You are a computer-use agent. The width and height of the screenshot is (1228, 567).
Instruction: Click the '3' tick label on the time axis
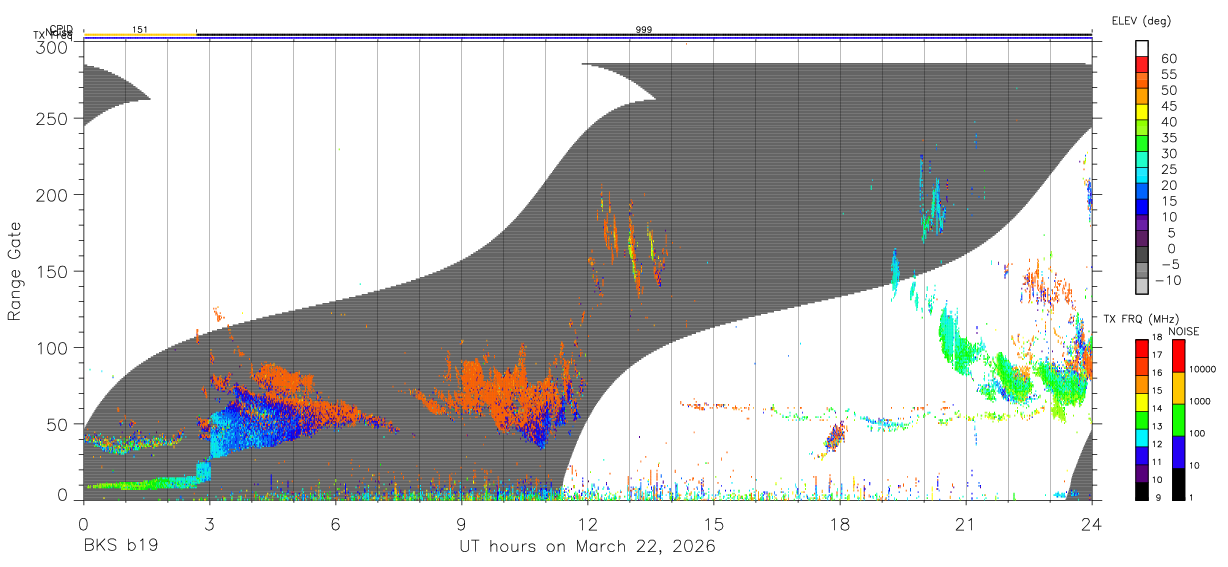(209, 524)
